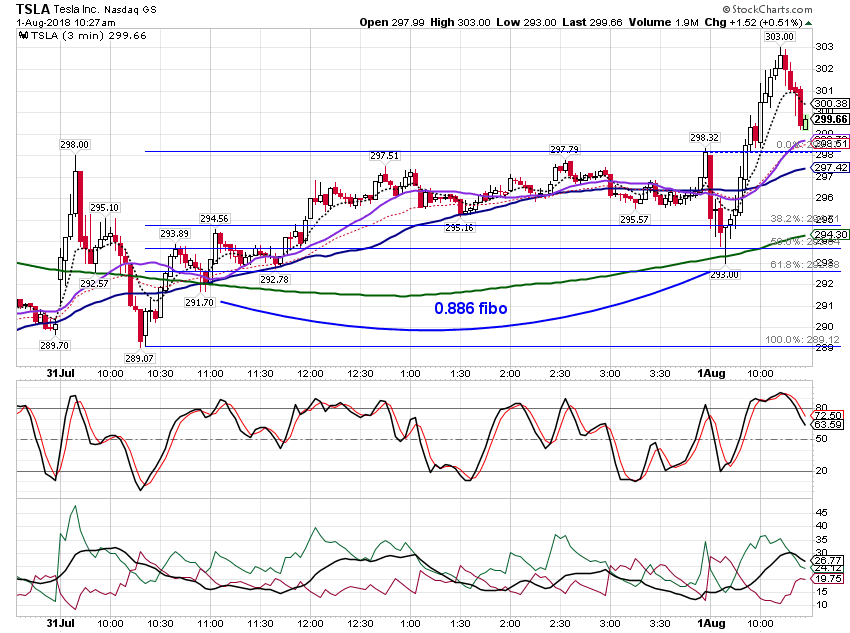The image size is (850, 633).
Task: Click the 26.77 indicator value tag
Action: coord(827,560)
